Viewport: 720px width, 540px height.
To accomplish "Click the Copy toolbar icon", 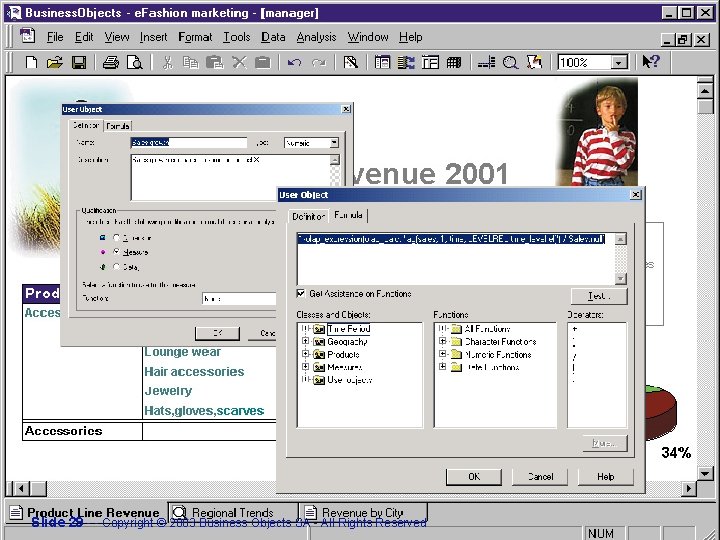I will pos(190,62).
